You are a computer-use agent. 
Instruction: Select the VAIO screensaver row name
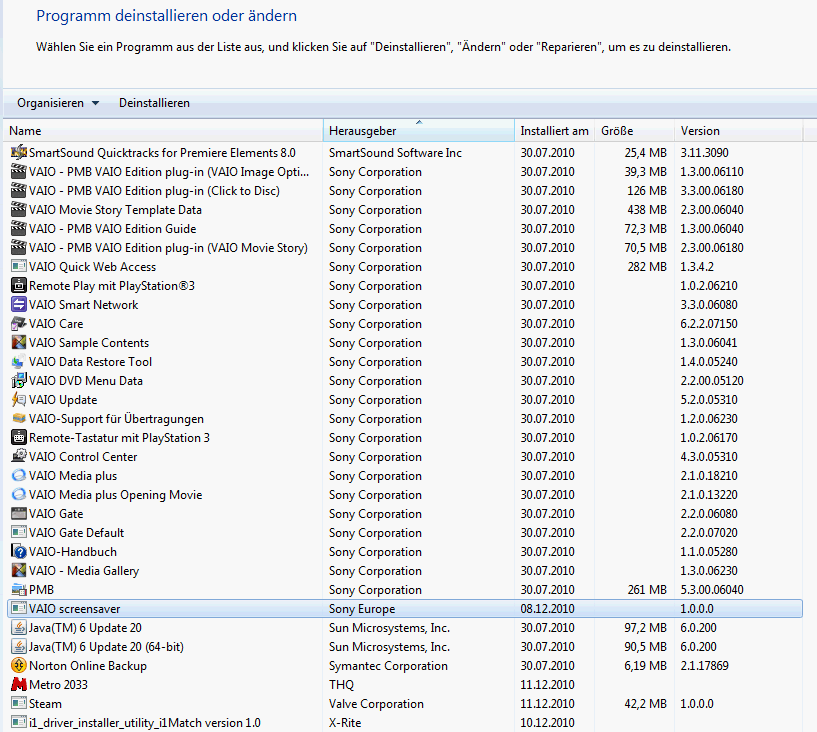pos(75,609)
